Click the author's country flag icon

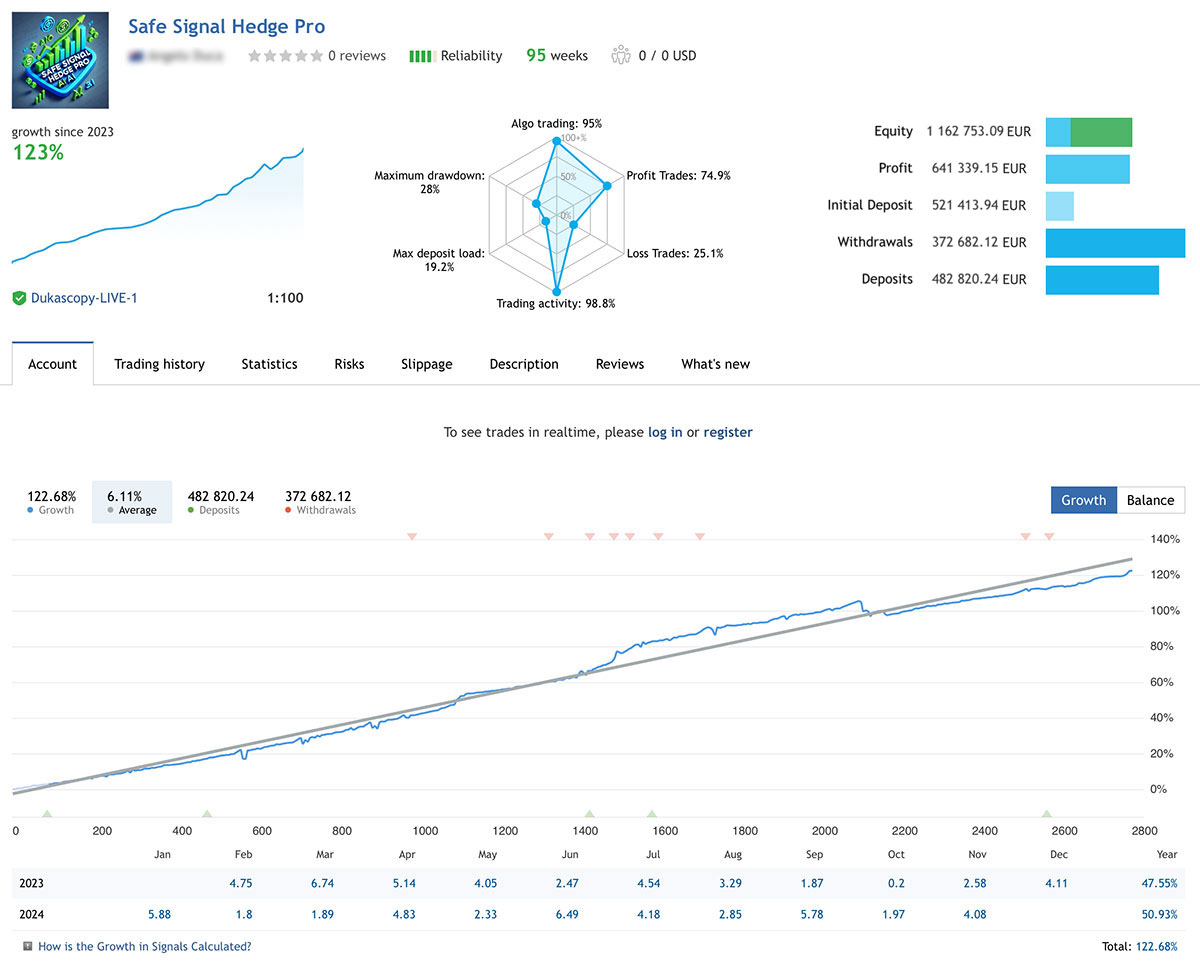tap(135, 56)
